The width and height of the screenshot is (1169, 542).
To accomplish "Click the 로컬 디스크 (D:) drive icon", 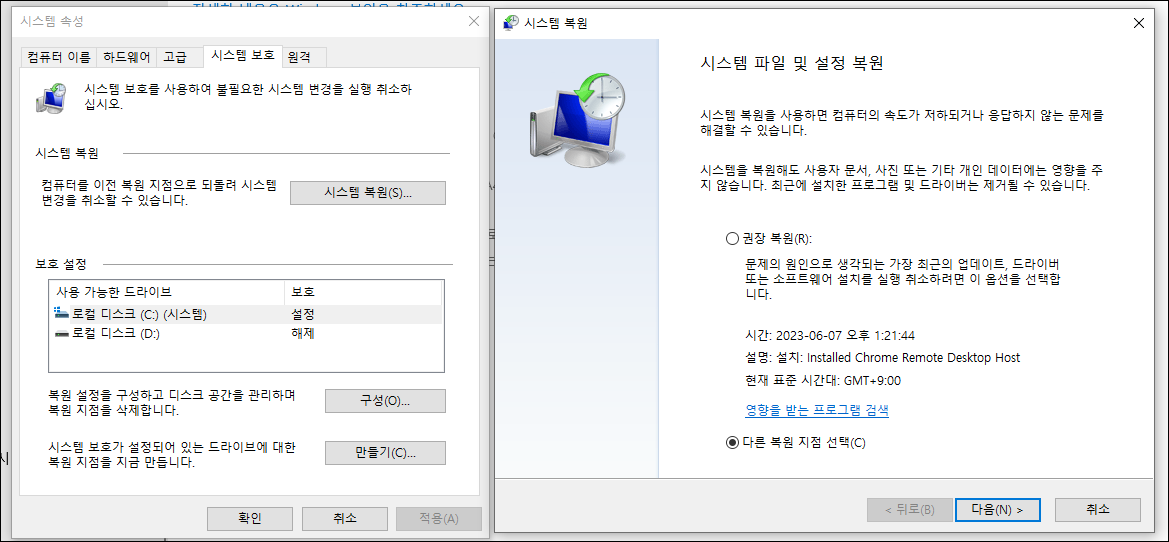I will point(61,334).
